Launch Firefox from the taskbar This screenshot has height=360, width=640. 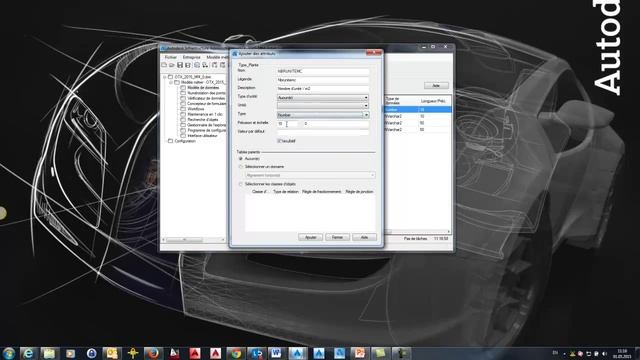153,353
